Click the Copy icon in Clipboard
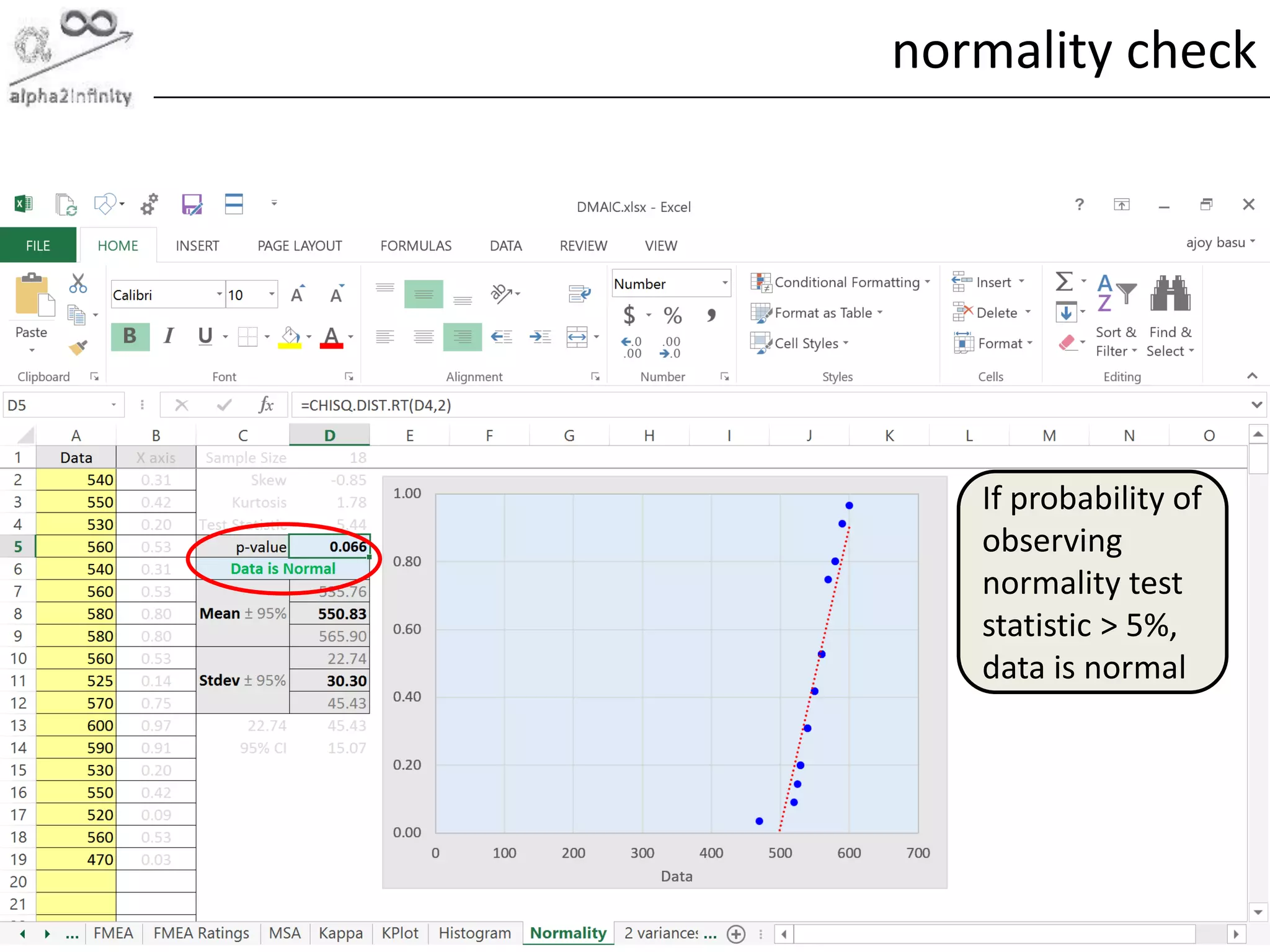This screenshot has width=1270, height=952. (76, 315)
